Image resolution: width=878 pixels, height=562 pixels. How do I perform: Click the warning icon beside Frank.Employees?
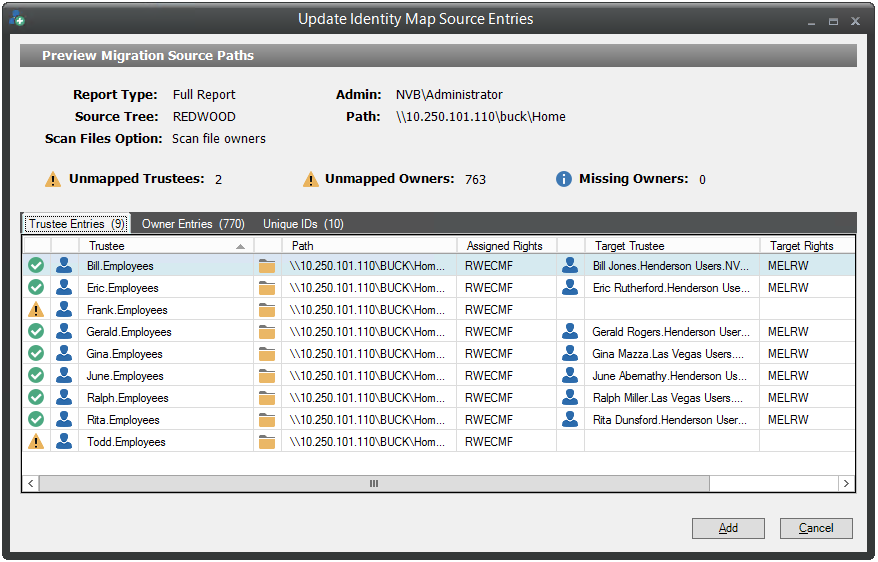click(36, 310)
